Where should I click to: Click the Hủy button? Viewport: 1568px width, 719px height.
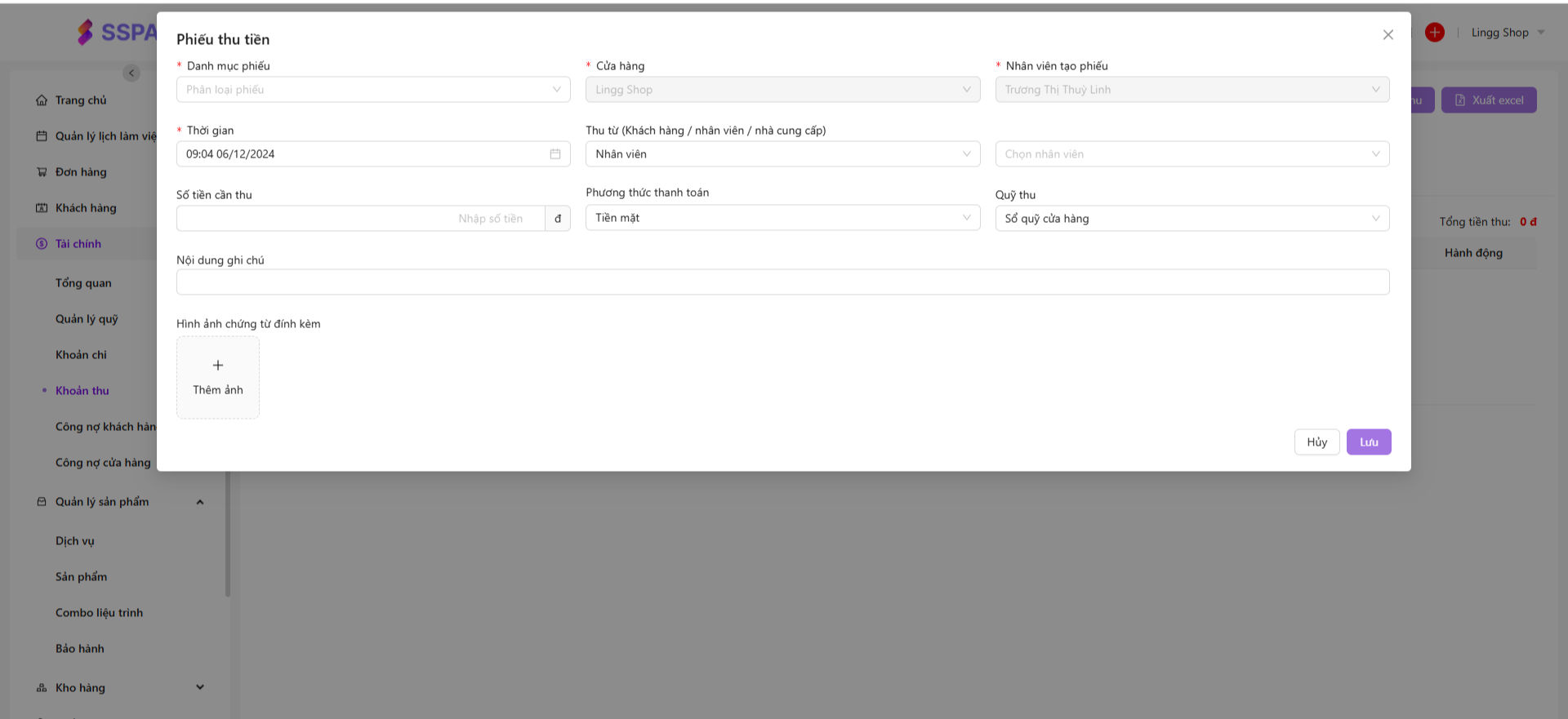[x=1316, y=442]
